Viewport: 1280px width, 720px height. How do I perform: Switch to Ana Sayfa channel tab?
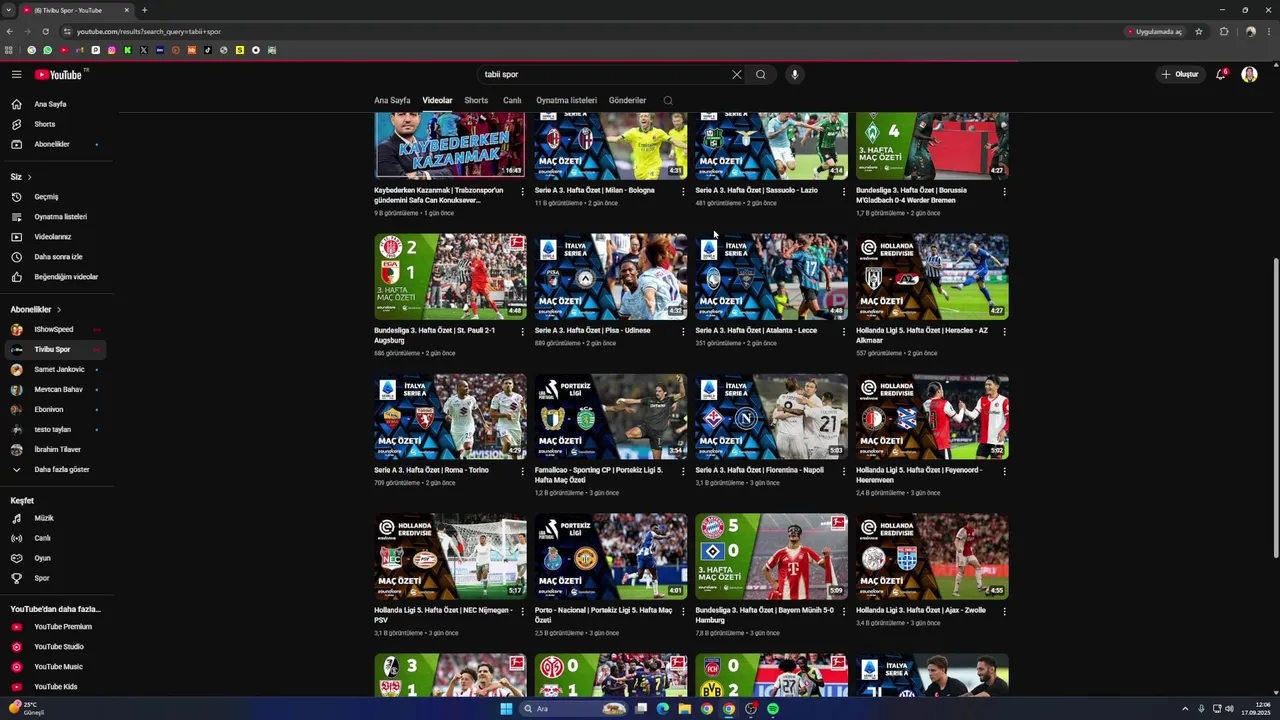coord(392,100)
